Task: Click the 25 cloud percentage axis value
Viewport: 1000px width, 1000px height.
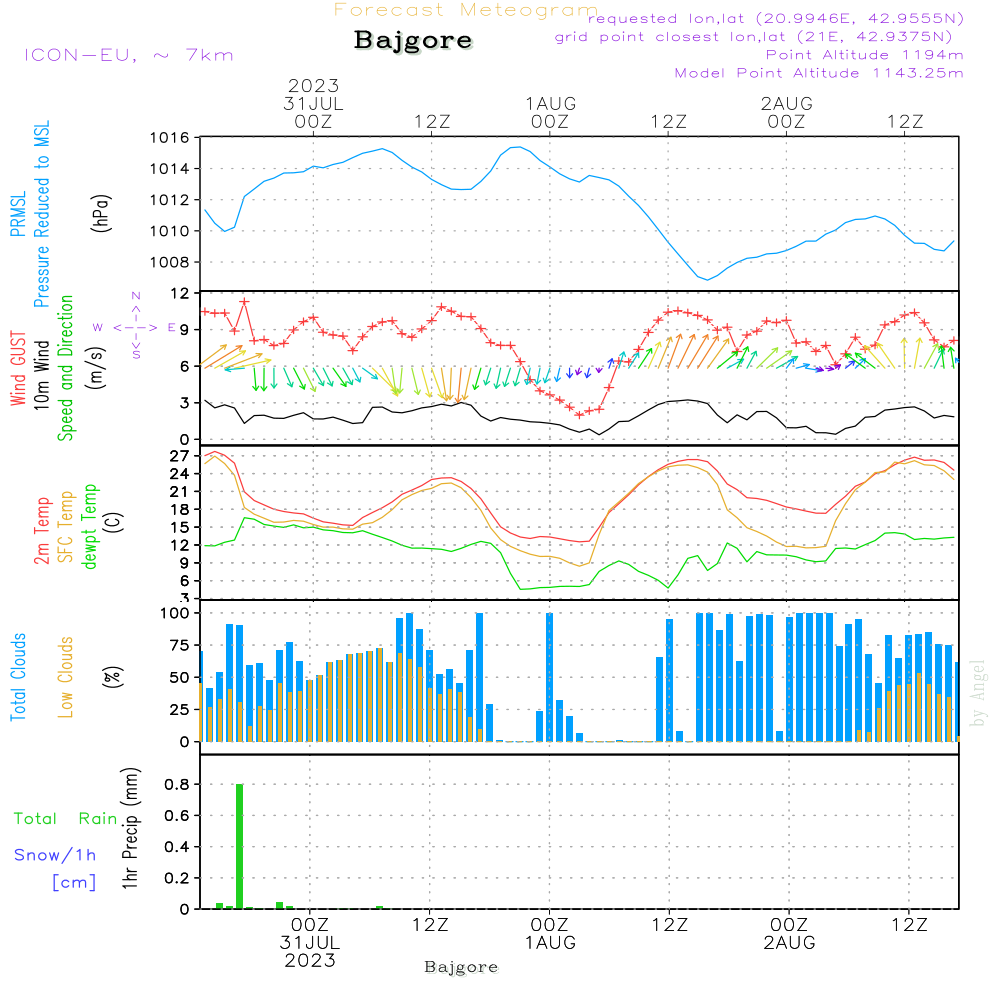Action: 180,710
